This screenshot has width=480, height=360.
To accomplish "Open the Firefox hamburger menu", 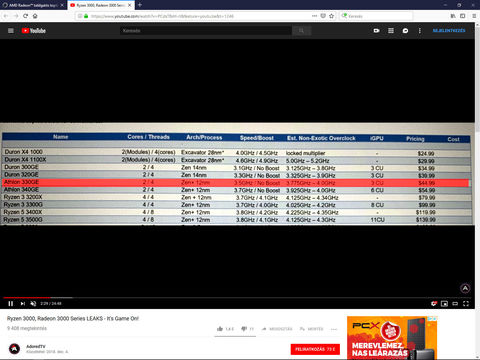I will tap(474, 16).
